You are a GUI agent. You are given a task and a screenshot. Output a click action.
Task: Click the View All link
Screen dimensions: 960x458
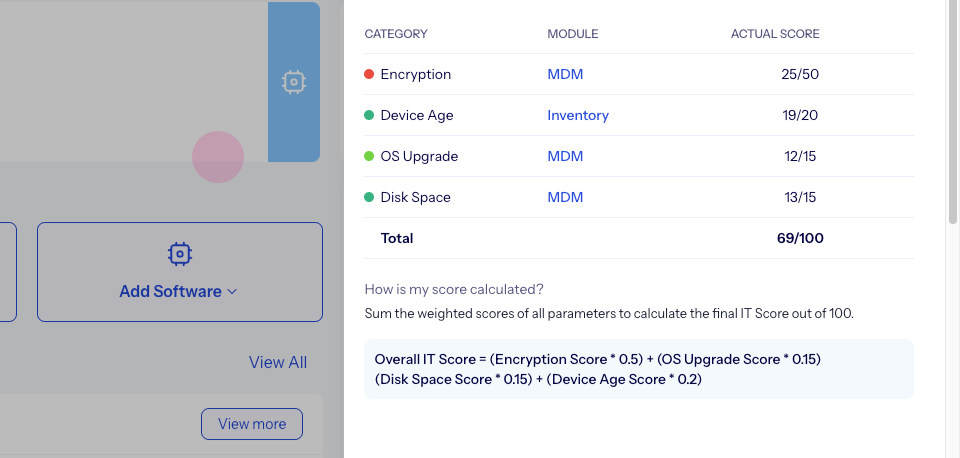point(278,362)
